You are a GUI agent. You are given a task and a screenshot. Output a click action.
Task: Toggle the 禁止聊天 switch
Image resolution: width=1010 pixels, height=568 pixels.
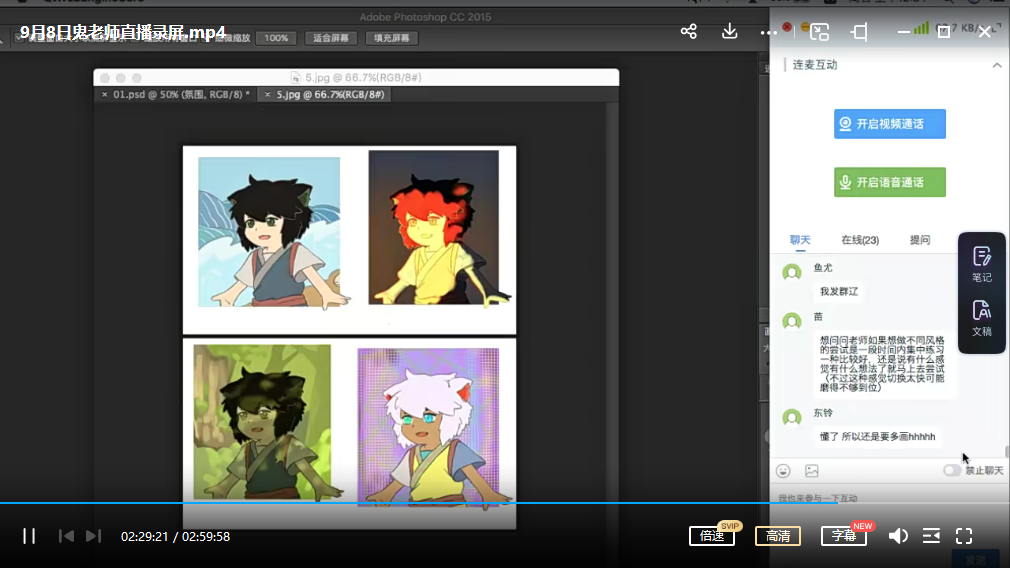(952, 470)
